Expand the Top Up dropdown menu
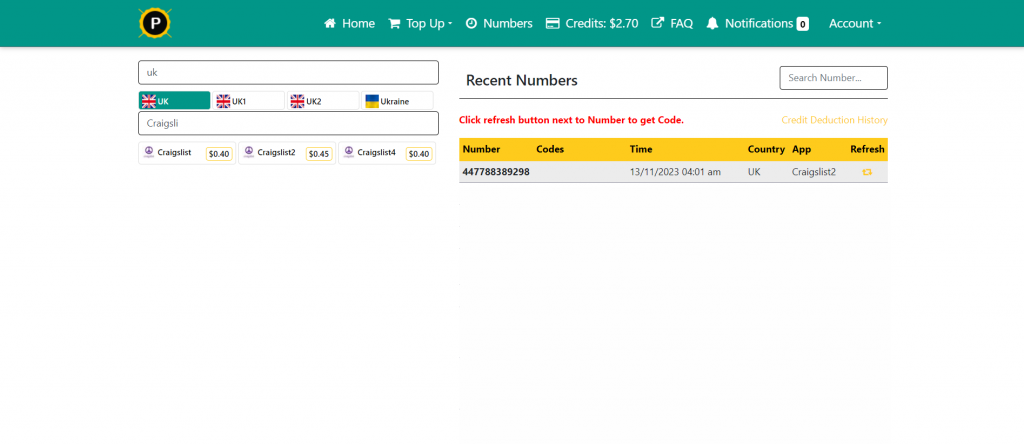1024x444 pixels. click(x=420, y=24)
